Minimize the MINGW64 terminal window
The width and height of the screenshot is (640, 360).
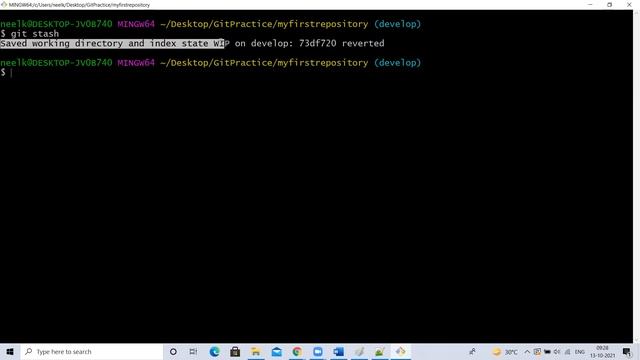[590, 4]
